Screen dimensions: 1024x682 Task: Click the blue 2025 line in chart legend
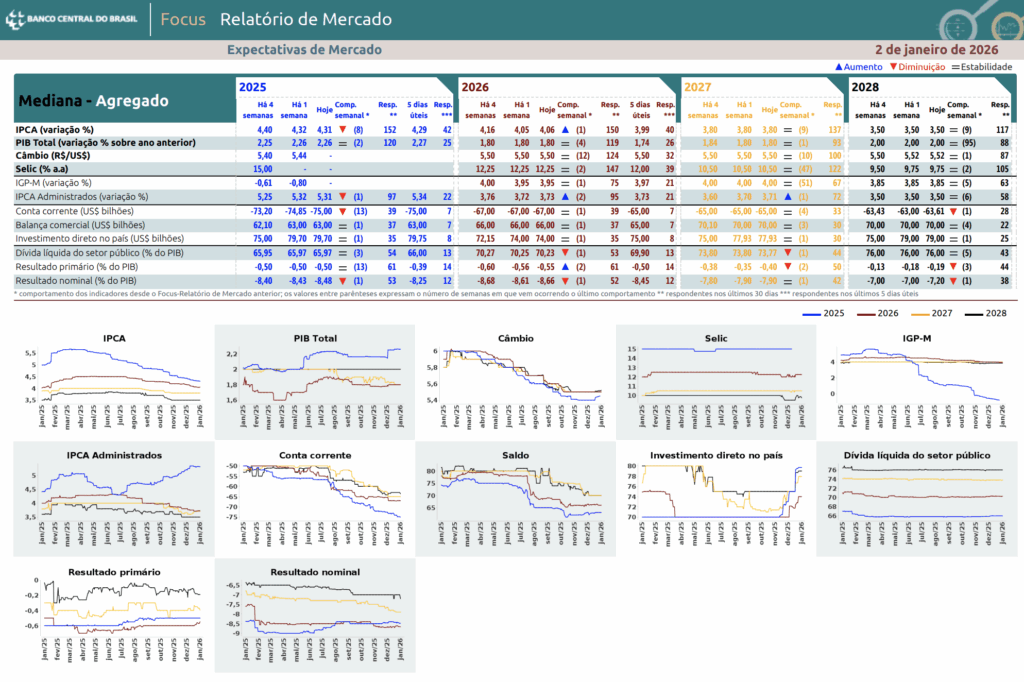(x=819, y=314)
